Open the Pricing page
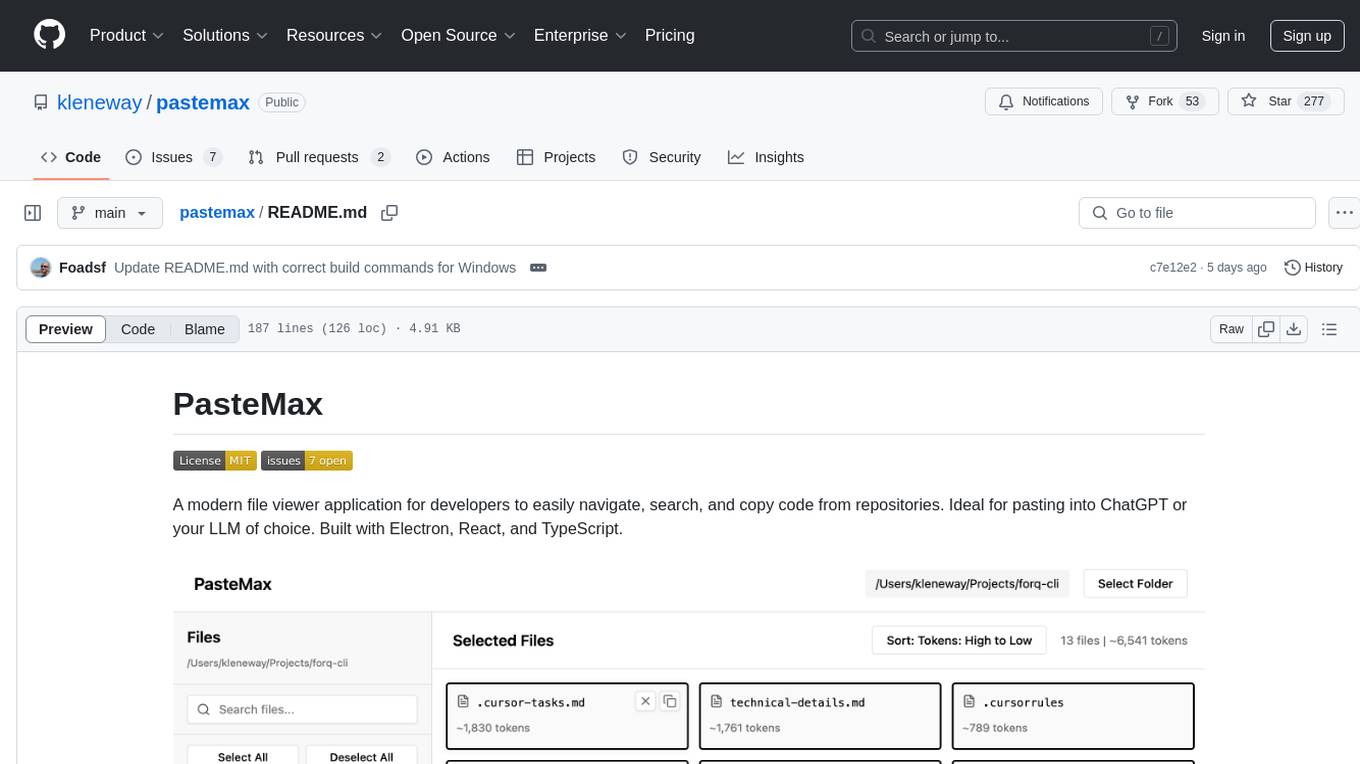 pos(670,35)
